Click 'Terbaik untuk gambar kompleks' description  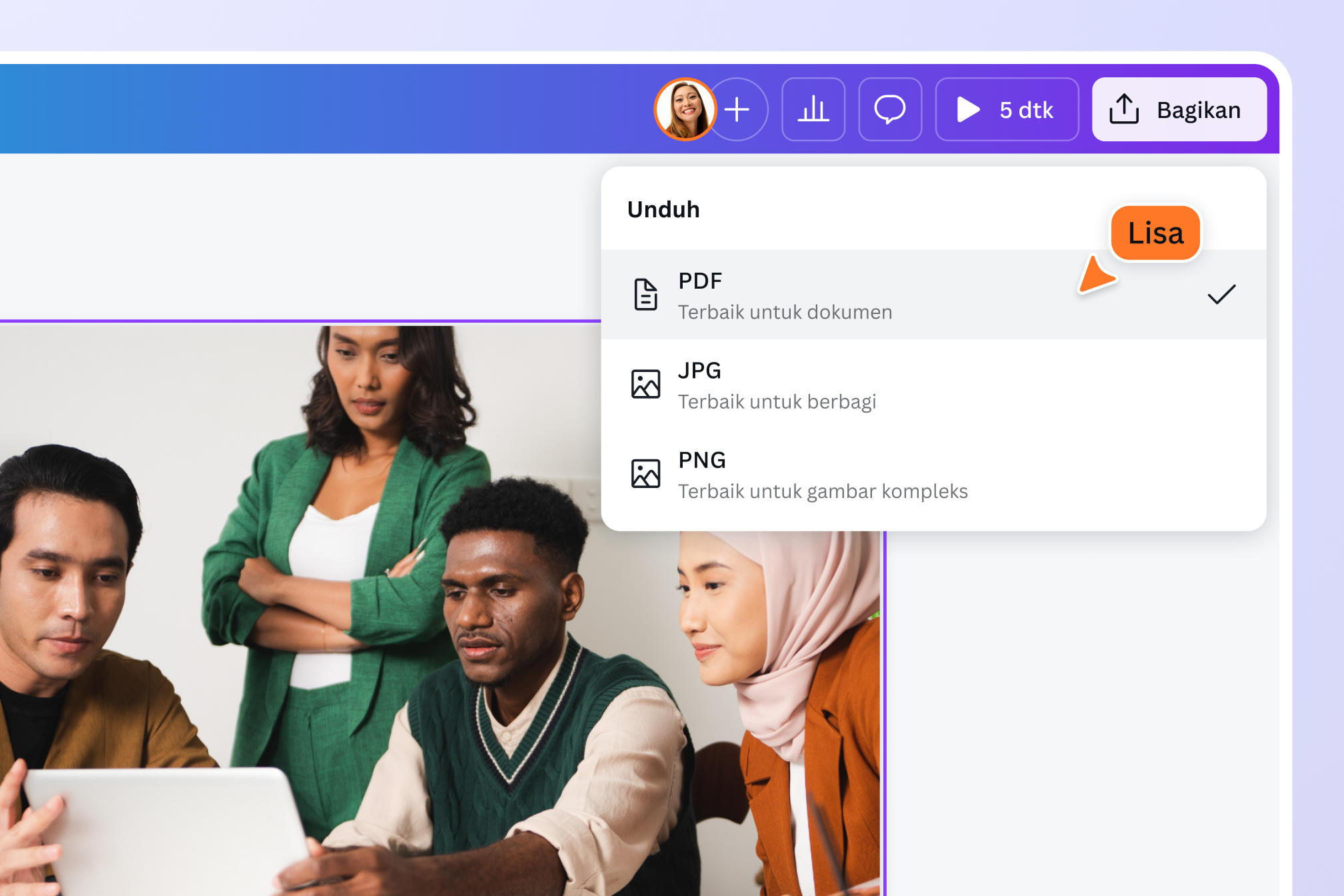[x=823, y=491]
